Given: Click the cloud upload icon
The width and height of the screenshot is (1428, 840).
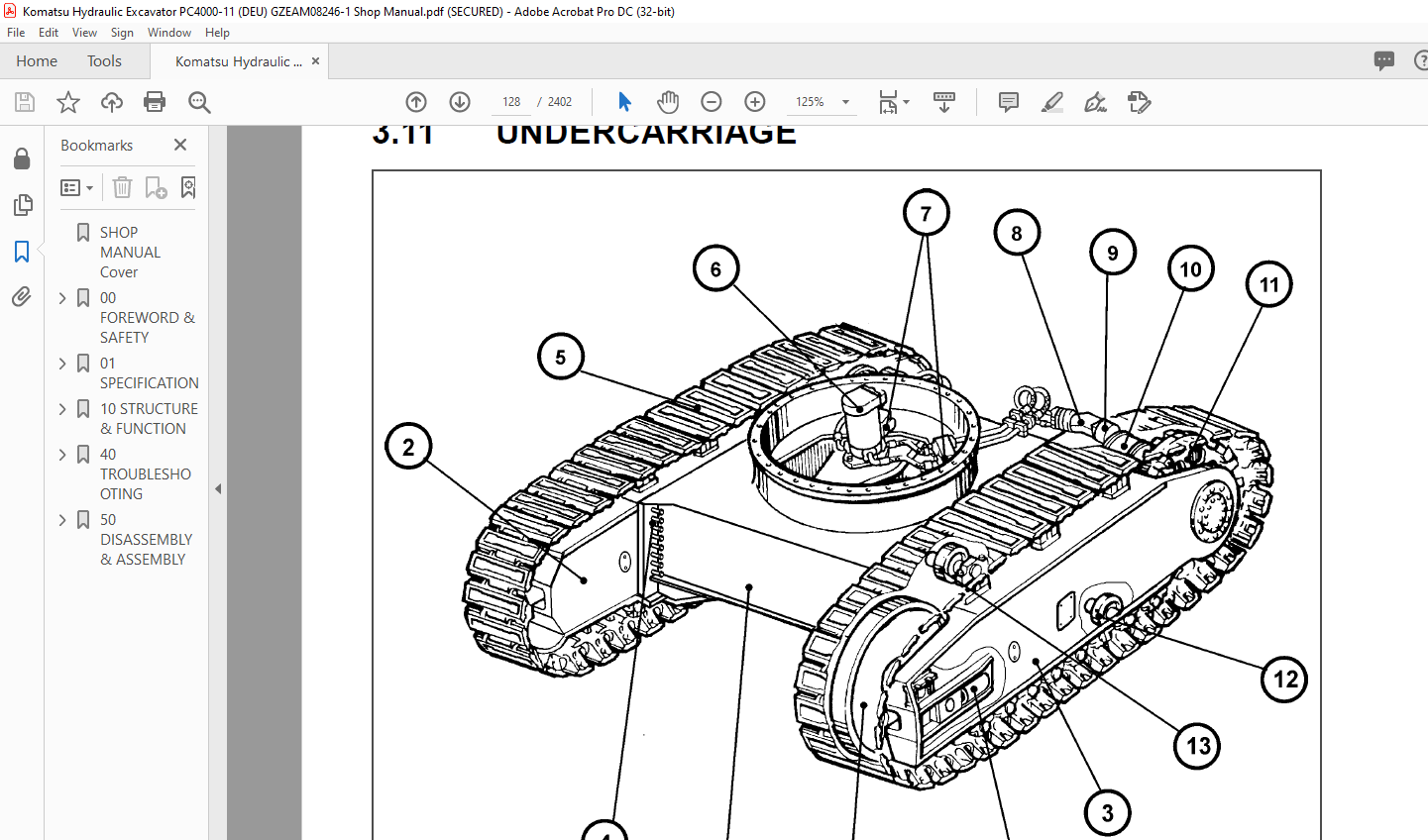Looking at the screenshot, I should point(112,102).
